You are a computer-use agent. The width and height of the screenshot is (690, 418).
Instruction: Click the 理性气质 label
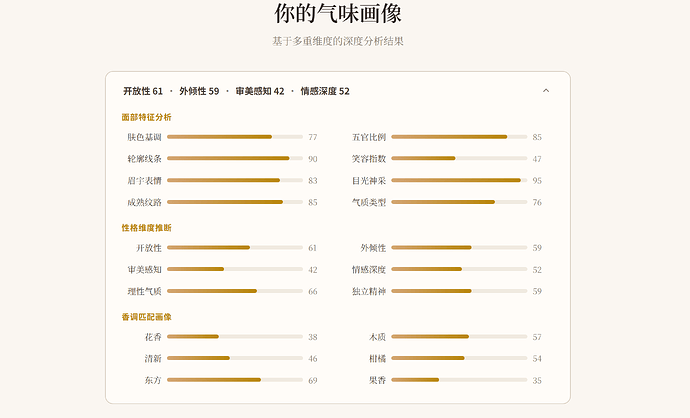pyautogui.click(x=144, y=291)
